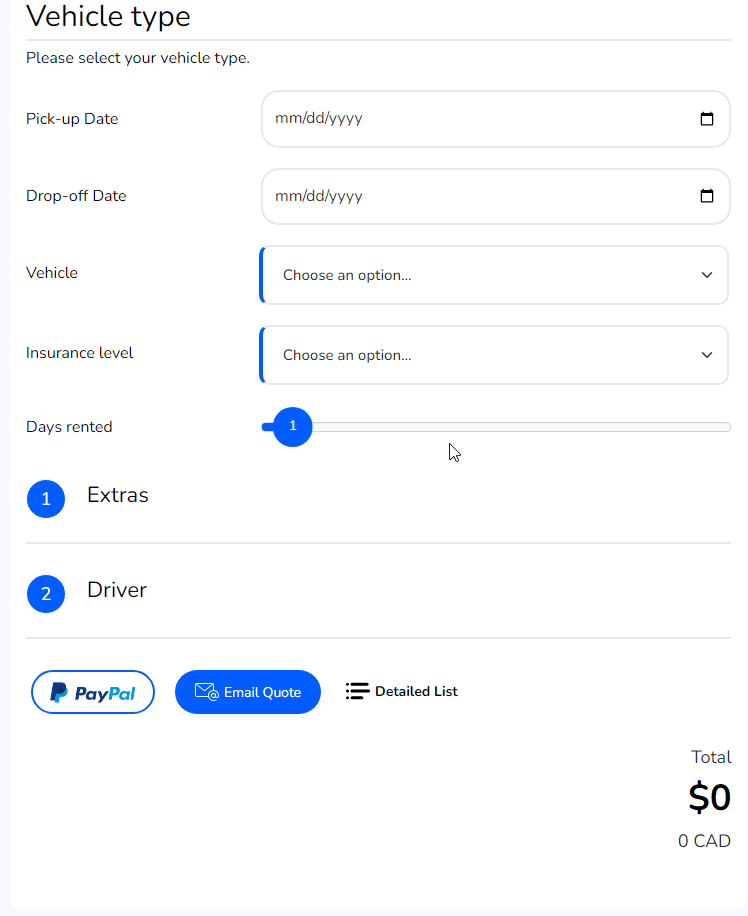Expand the Vehicle dropdown chevron
This screenshot has height=916, width=748.
(x=707, y=275)
